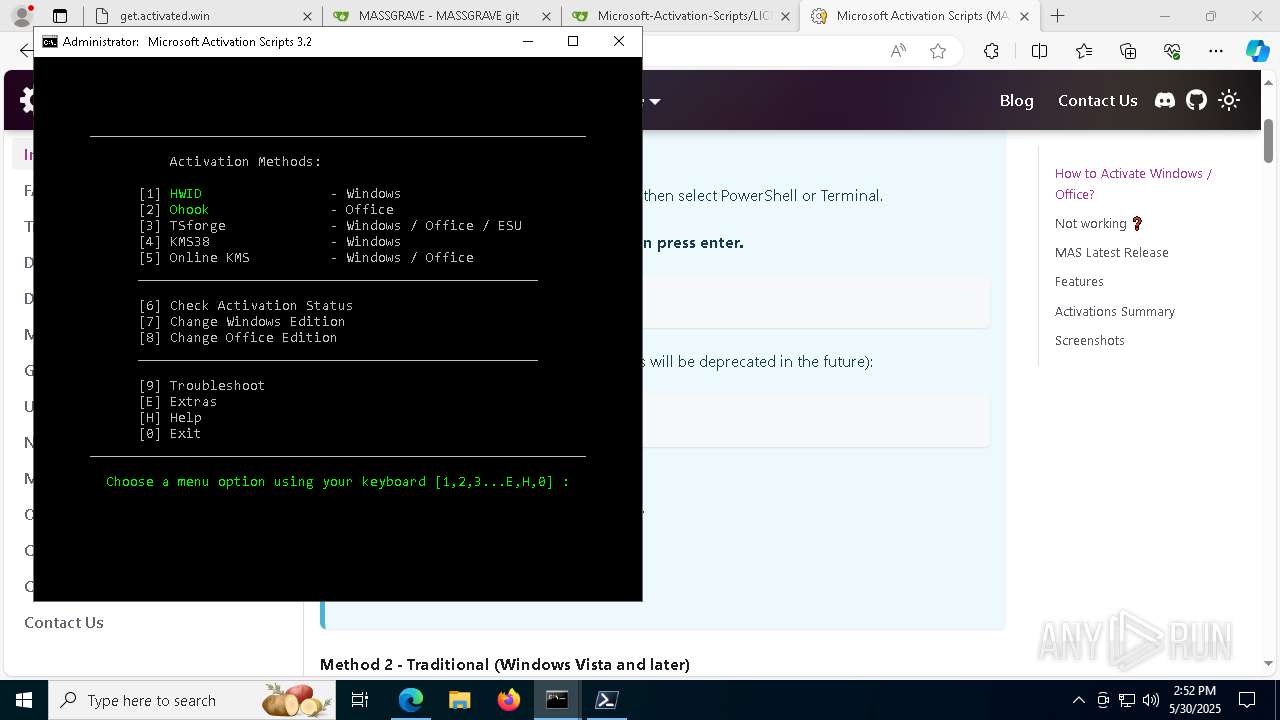
Task: Open Edge Favorites list icon
Action: (x=1084, y=51)
